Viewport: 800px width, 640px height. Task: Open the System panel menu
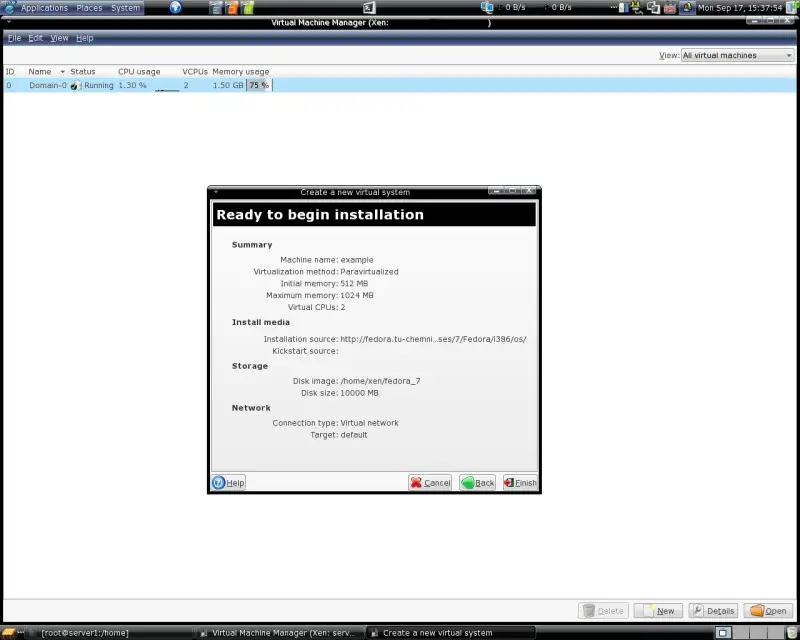click(x=126, y=8)
